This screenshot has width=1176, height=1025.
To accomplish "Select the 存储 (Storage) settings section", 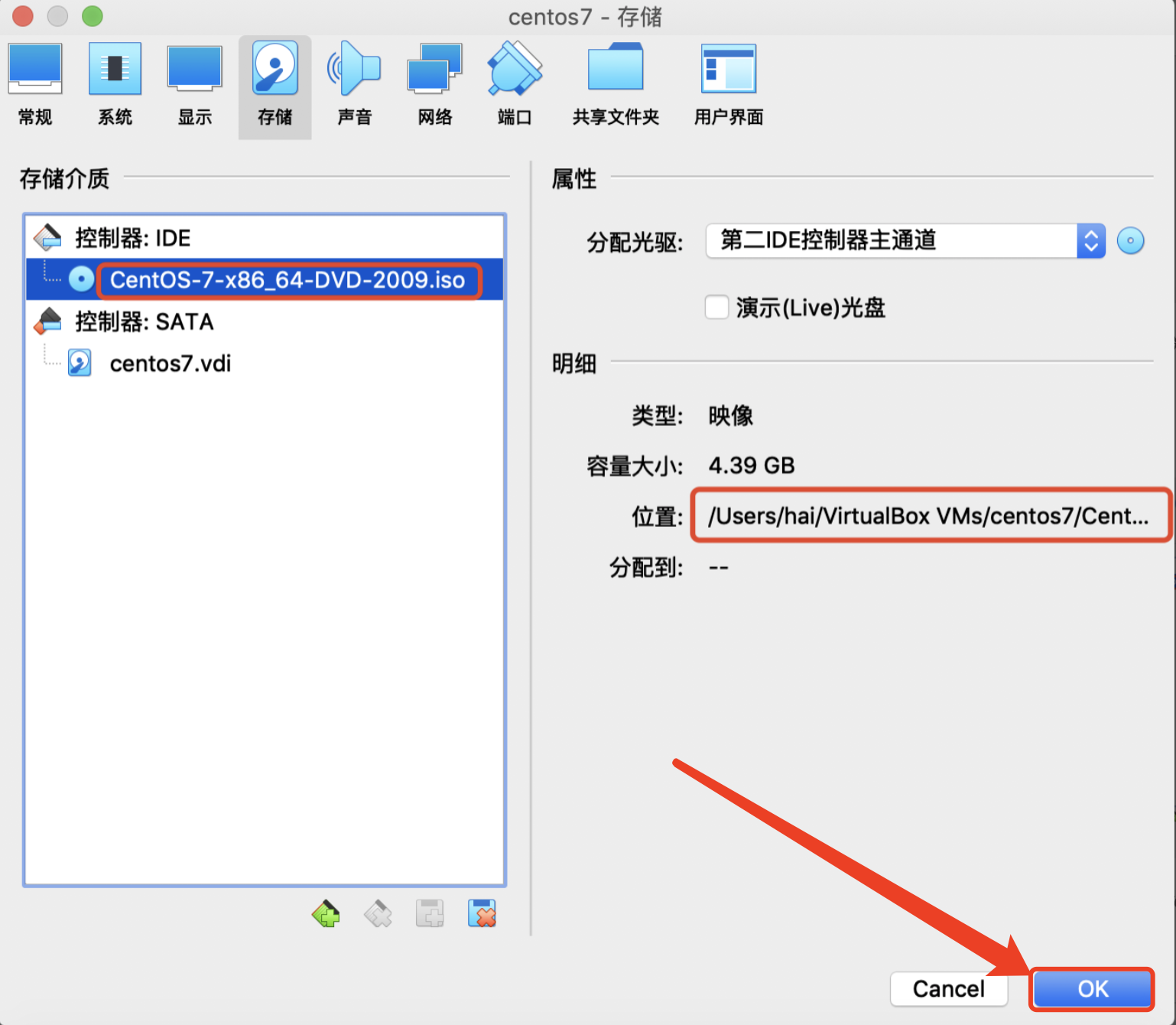I will click(x=275, y=86).
